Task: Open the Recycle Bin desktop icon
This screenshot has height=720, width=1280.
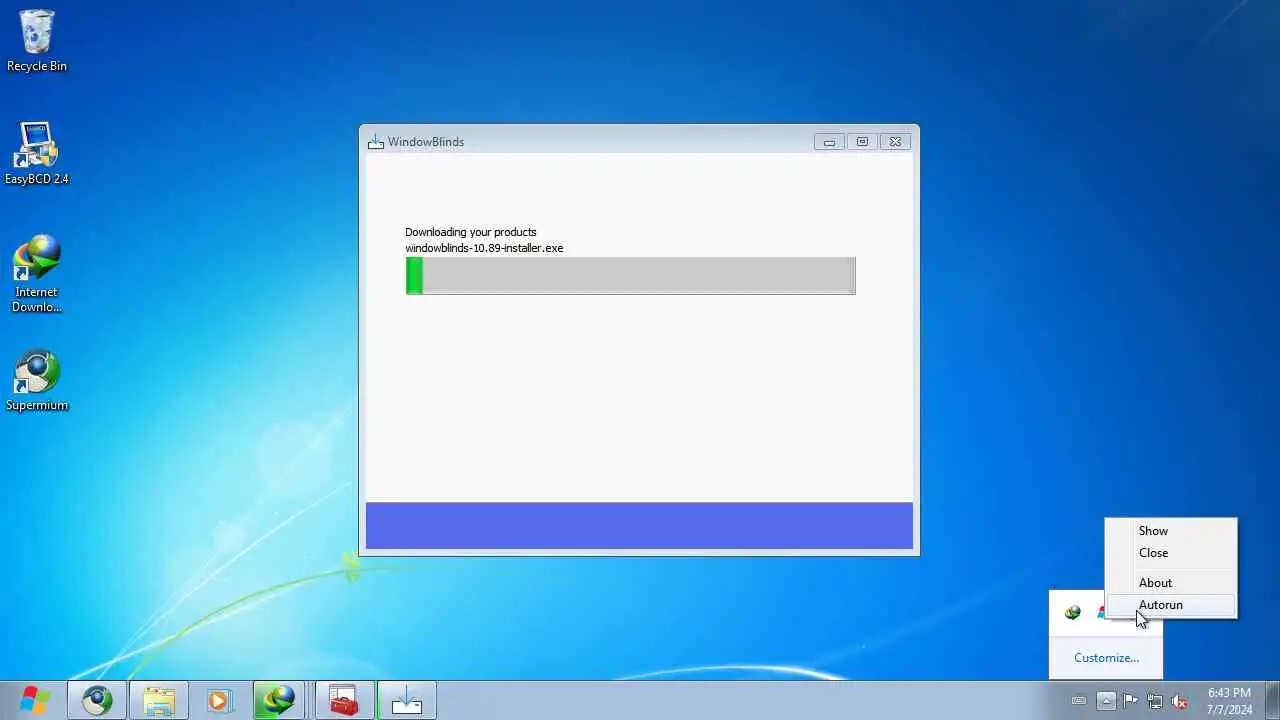Action: click(x=37, y=42)
